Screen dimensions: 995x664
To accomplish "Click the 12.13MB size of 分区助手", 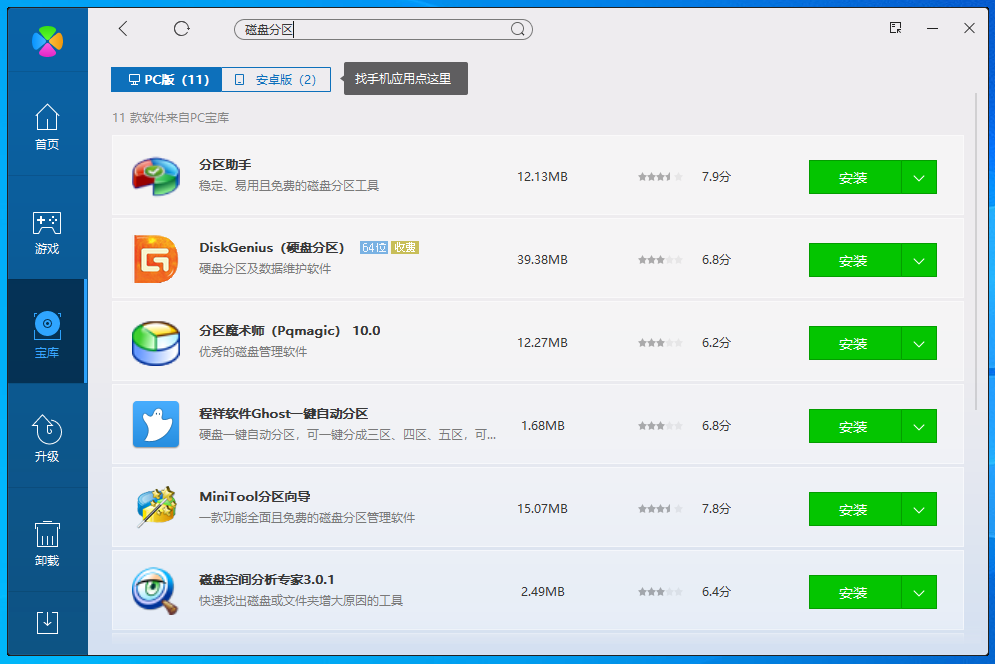I will pos(542,176).
